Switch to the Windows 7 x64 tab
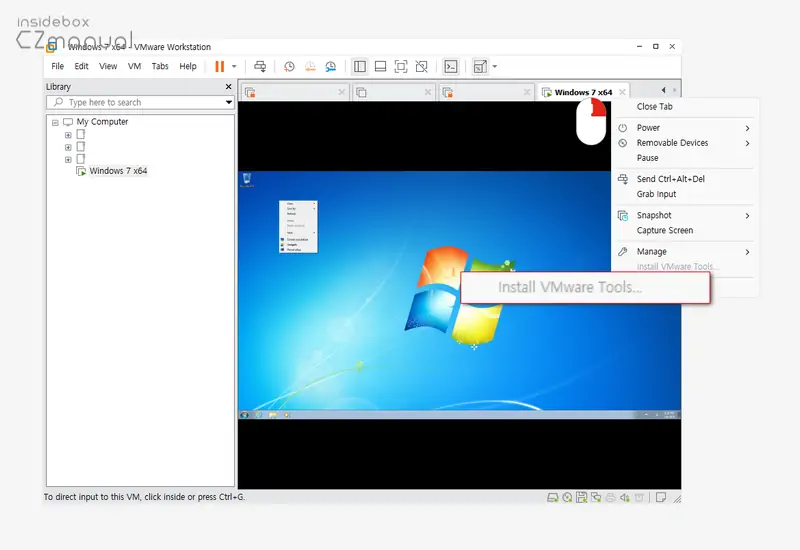This screenshot has height=550, width=800. [x=583, y=92]
